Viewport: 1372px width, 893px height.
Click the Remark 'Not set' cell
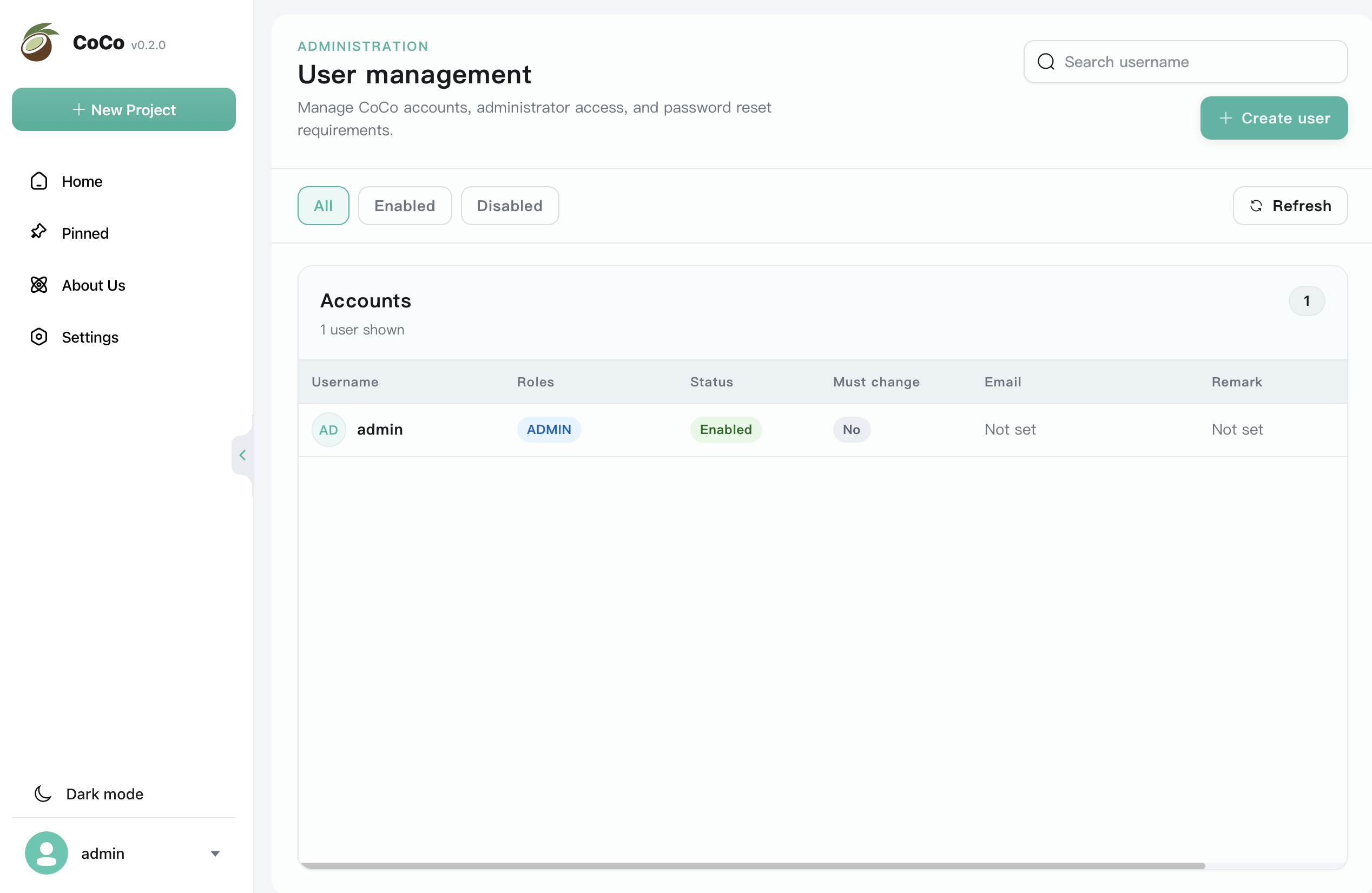(1237, 430)
